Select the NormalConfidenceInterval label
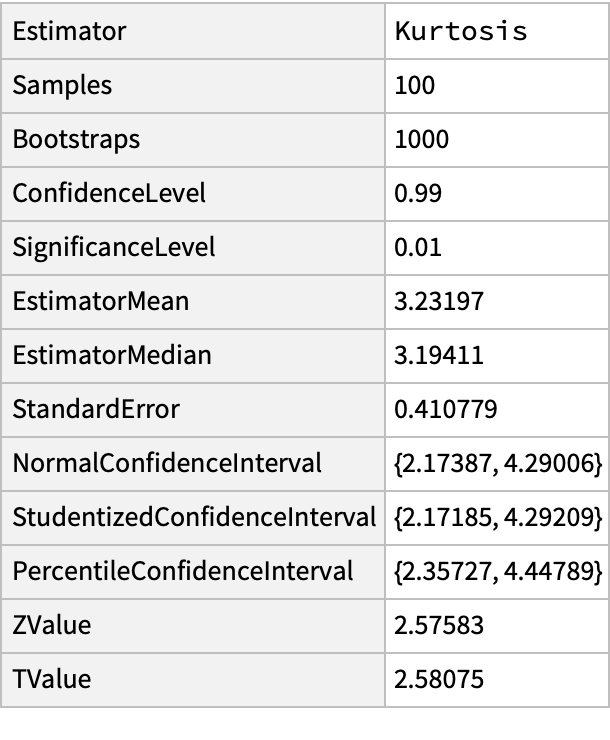Screen dimensions: 610x740 tap(167, 463)
